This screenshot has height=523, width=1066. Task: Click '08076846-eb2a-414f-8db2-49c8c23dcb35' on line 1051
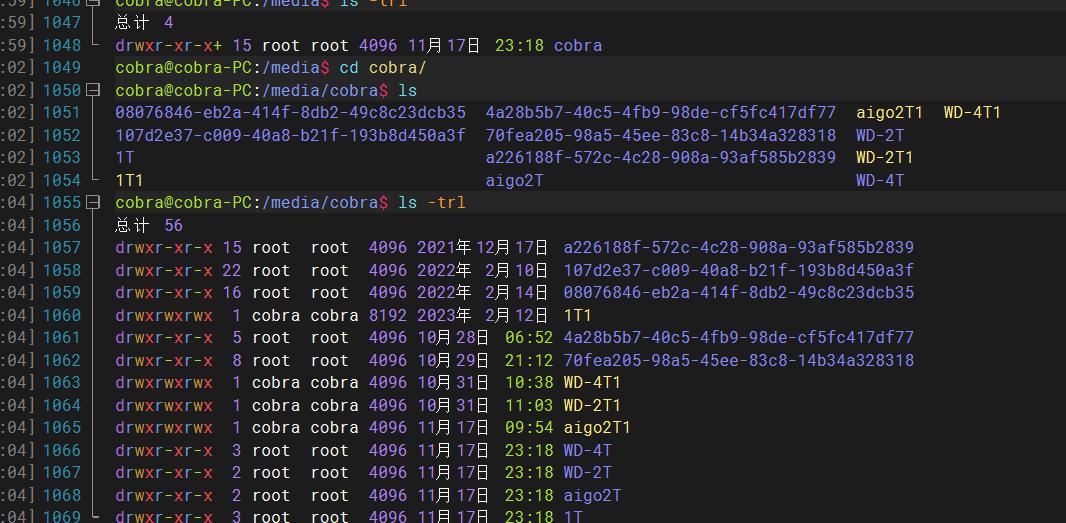(290, 113)
